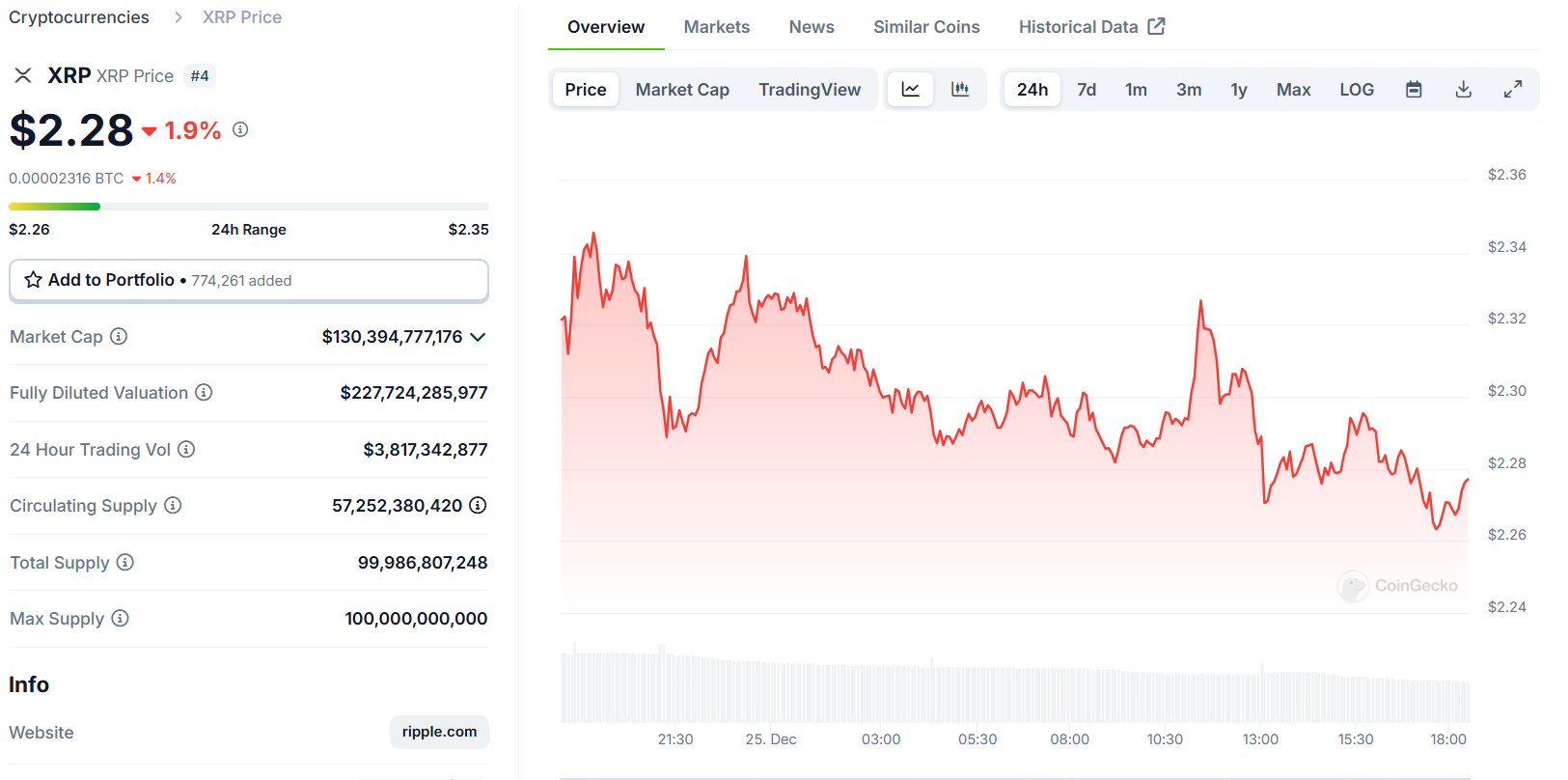
Task: Click $2.26 range low value
Action: point(29,230)
